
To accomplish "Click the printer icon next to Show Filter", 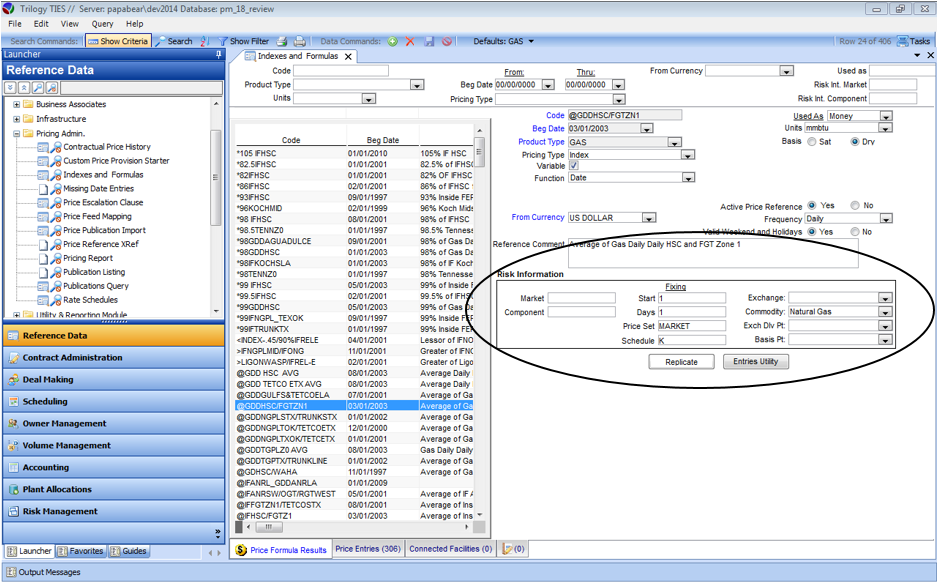I will (282, 42).
